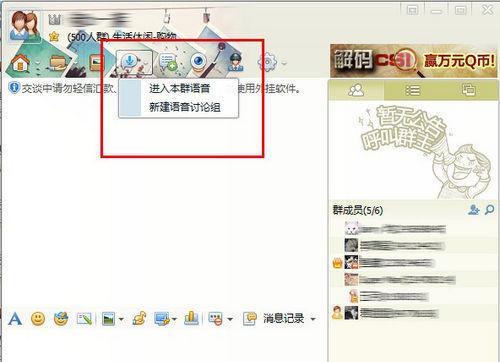Switch to the list view tab
The height and width of the screenshot is (362, 500).
pos(412,90)
